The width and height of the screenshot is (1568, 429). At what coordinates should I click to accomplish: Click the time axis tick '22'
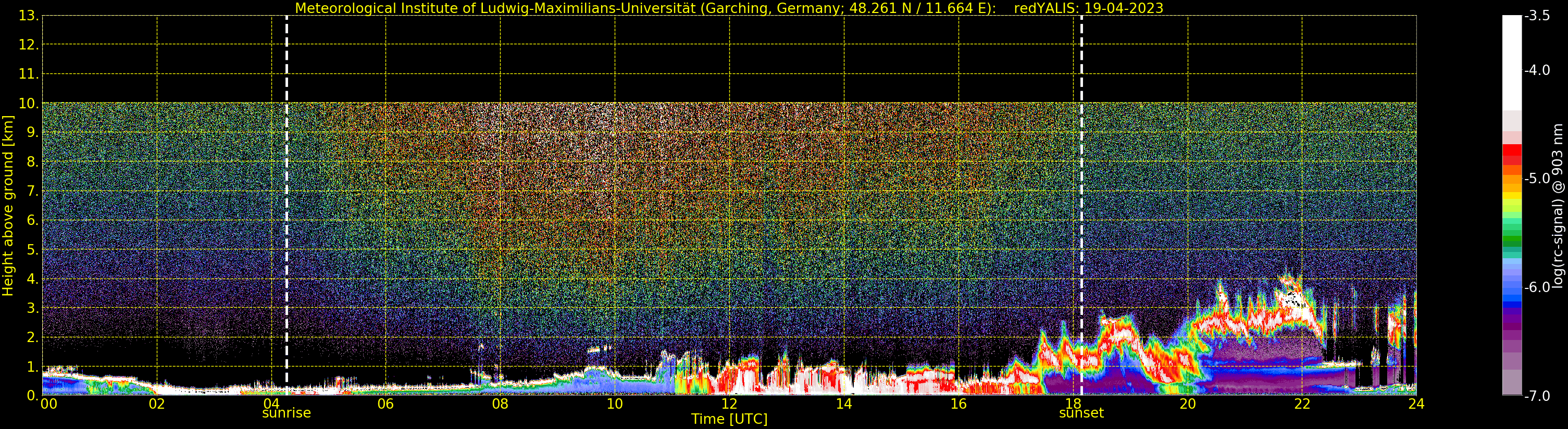pos(1302,404)
